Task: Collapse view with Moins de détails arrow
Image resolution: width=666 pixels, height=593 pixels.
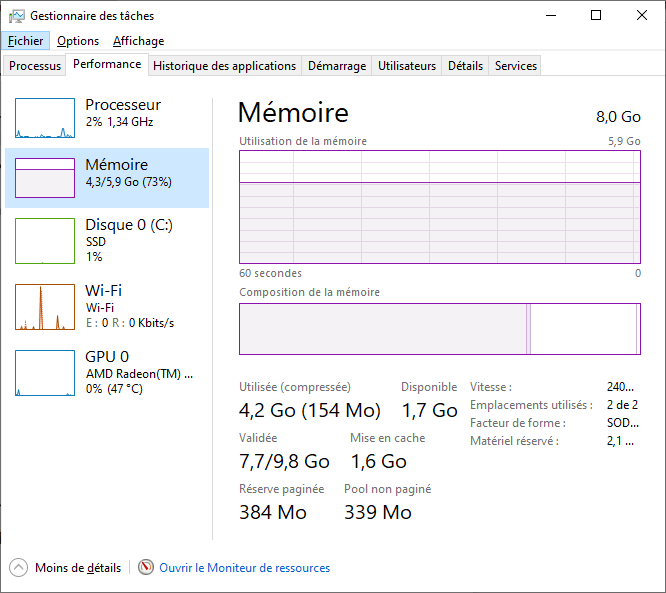Action: coord(19,568)
